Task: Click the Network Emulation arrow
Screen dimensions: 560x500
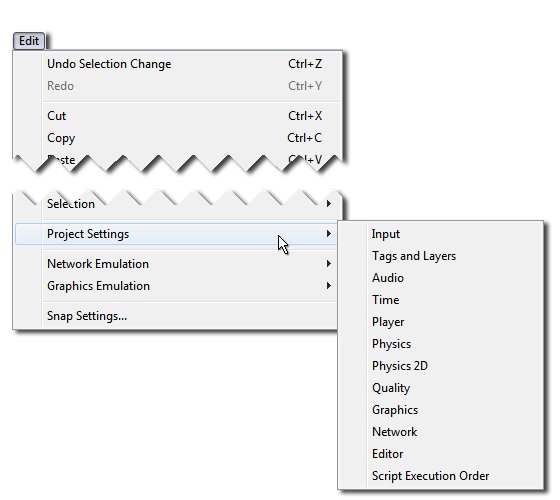Action: point(329,264)
